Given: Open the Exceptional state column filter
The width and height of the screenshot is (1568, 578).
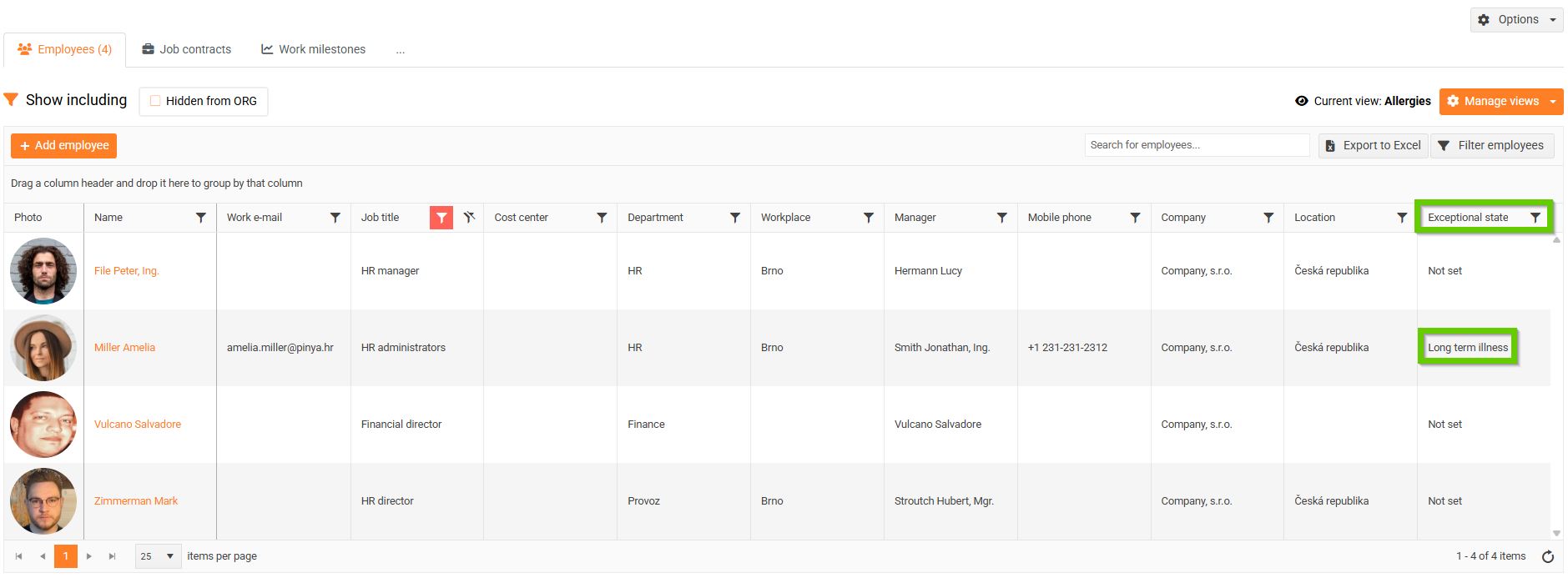Looking at the screenshot, I should (x=1535, y=218).
